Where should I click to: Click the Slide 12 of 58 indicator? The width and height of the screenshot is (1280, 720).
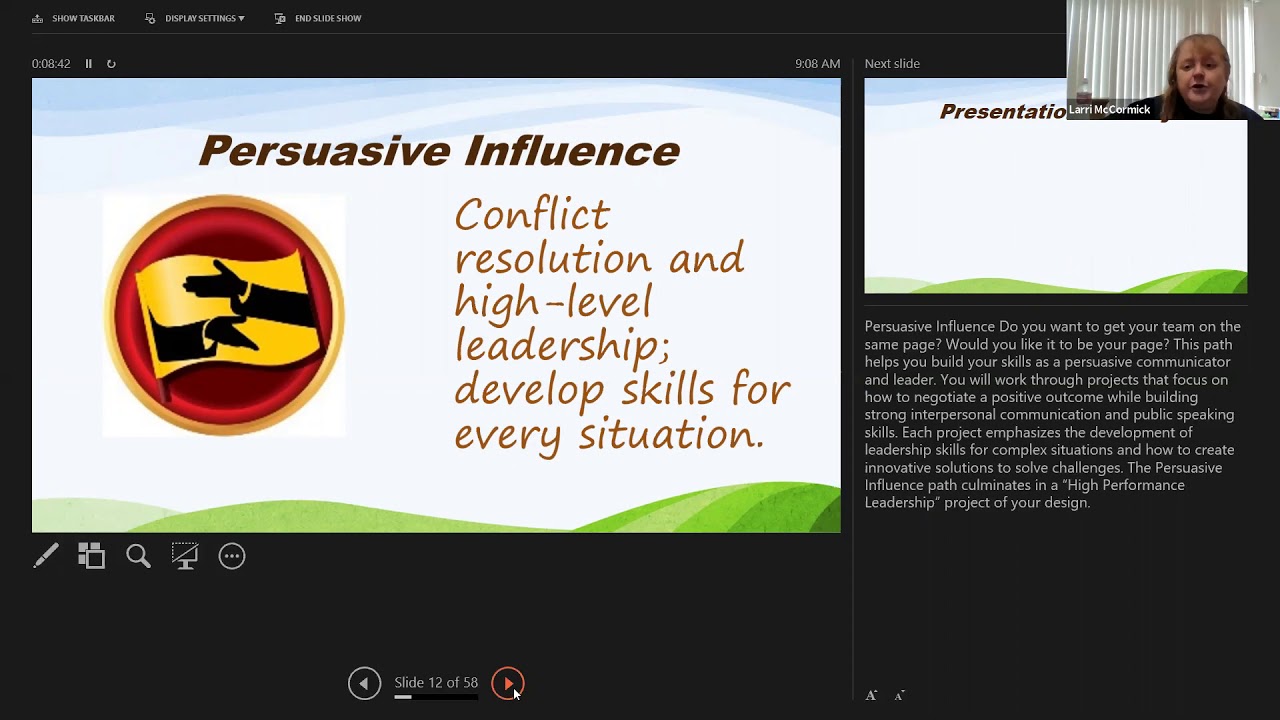[436, 682]
